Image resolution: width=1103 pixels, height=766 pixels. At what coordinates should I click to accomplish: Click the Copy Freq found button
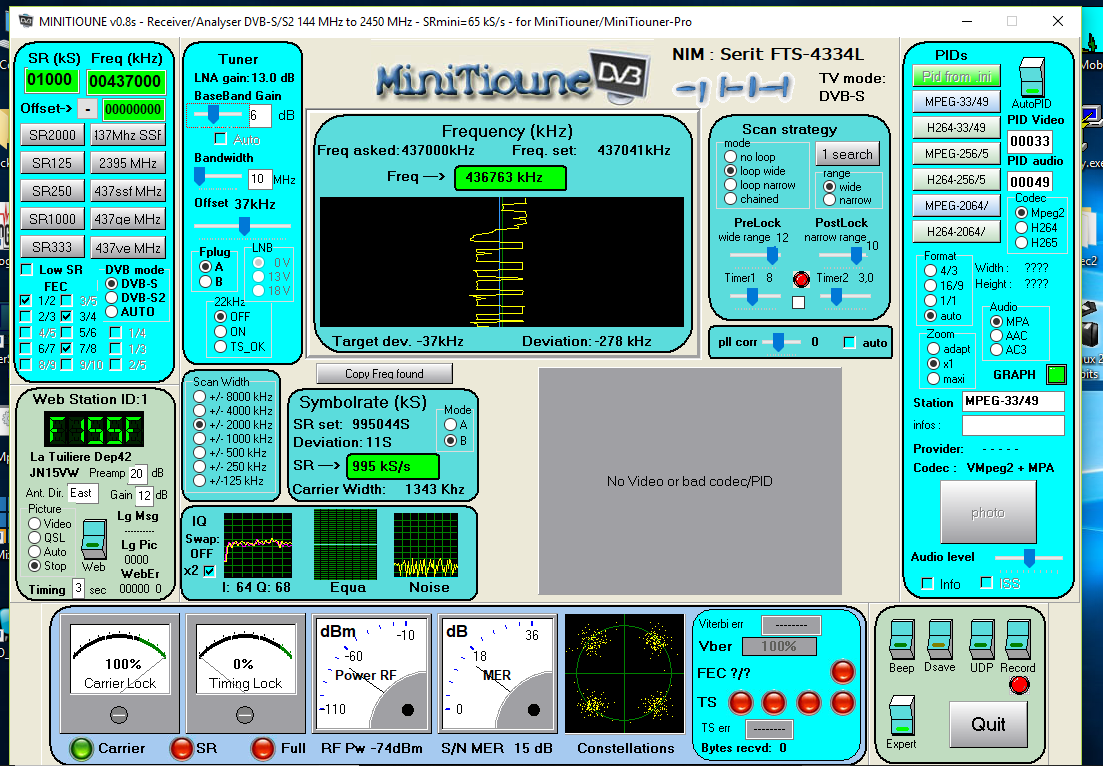[384, 374]
